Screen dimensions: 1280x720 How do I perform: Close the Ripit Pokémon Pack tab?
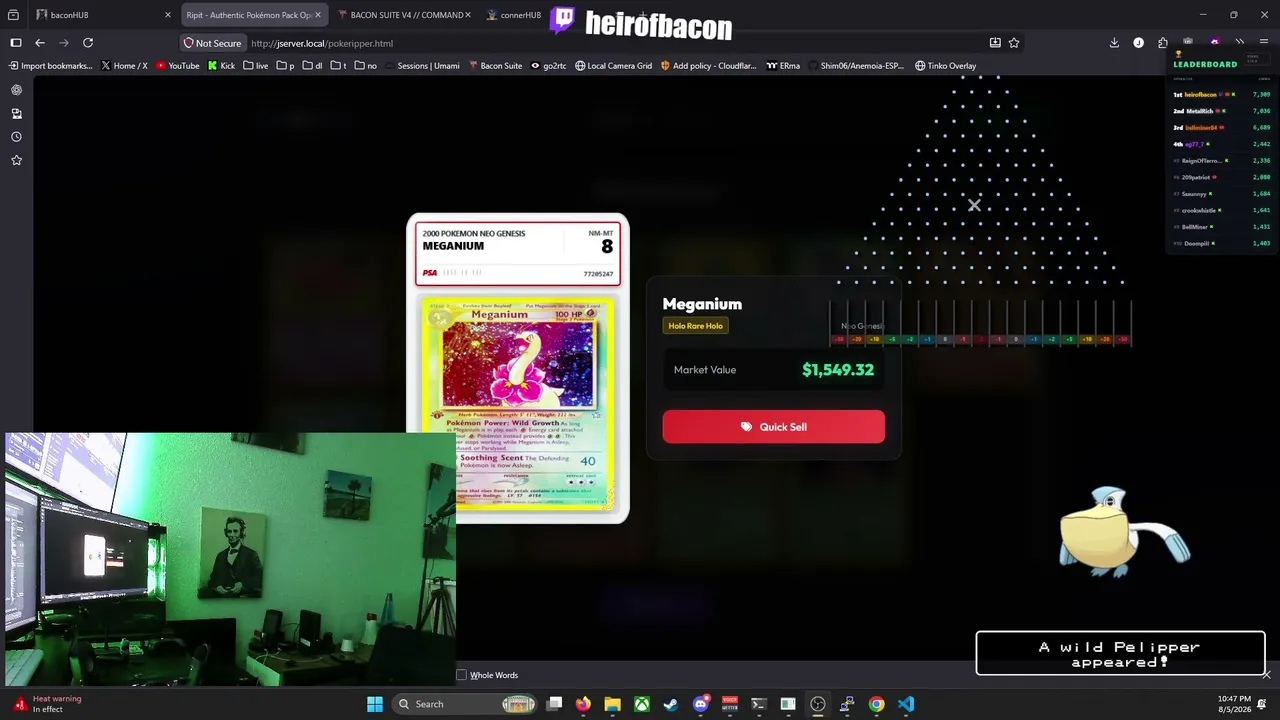click(x=318, y=15)
